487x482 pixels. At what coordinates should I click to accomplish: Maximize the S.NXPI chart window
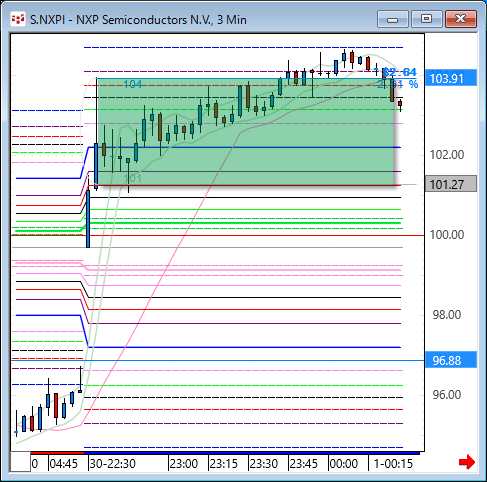click(x=427, y=19)
